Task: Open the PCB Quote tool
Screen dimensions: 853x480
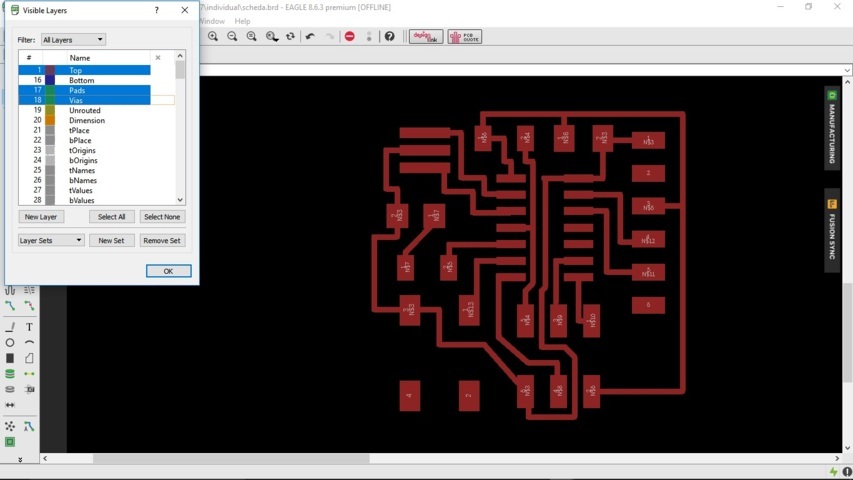Action: pyautogui.click(x=465, y=36)
